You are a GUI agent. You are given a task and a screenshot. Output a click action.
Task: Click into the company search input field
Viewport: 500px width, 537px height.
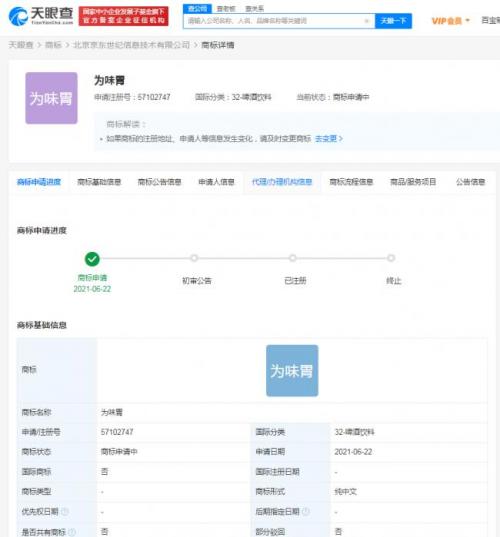[274, 21]
